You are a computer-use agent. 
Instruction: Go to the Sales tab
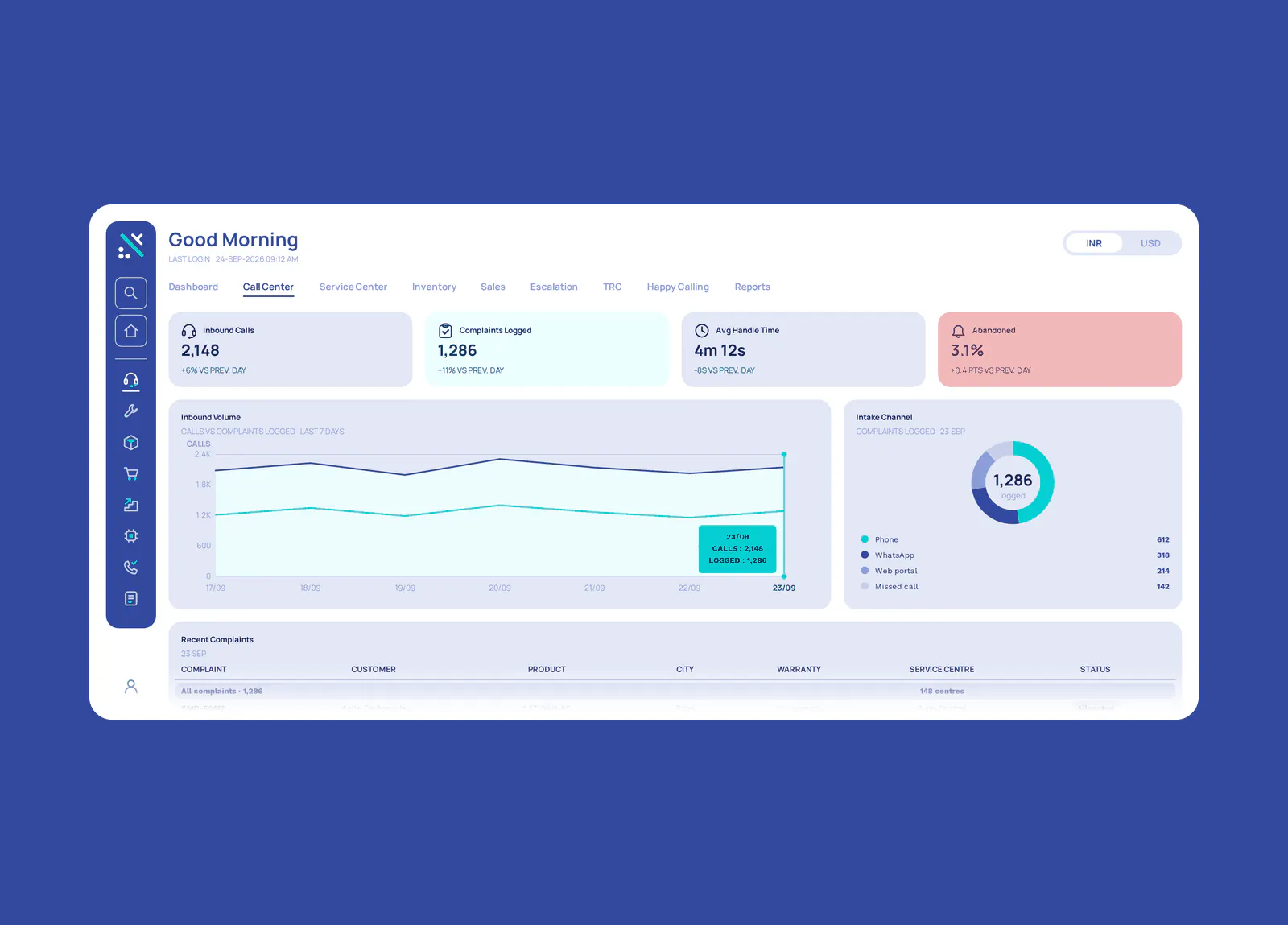(x=493, y=287)
